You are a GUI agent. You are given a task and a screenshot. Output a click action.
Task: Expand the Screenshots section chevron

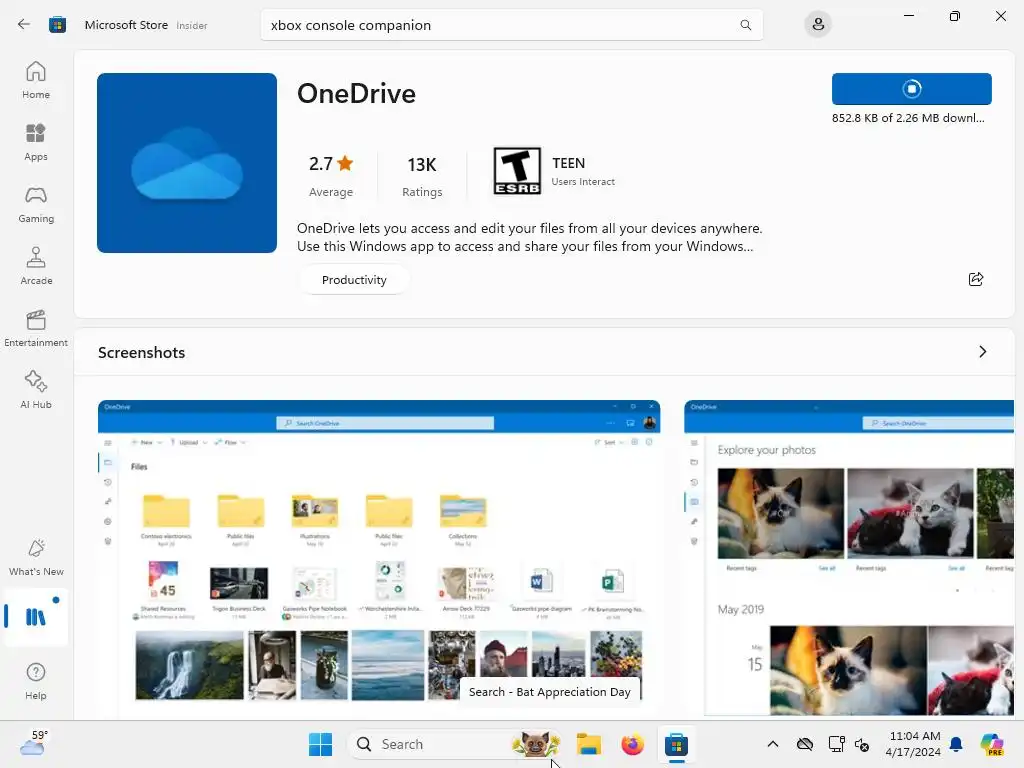pos(982,352)
